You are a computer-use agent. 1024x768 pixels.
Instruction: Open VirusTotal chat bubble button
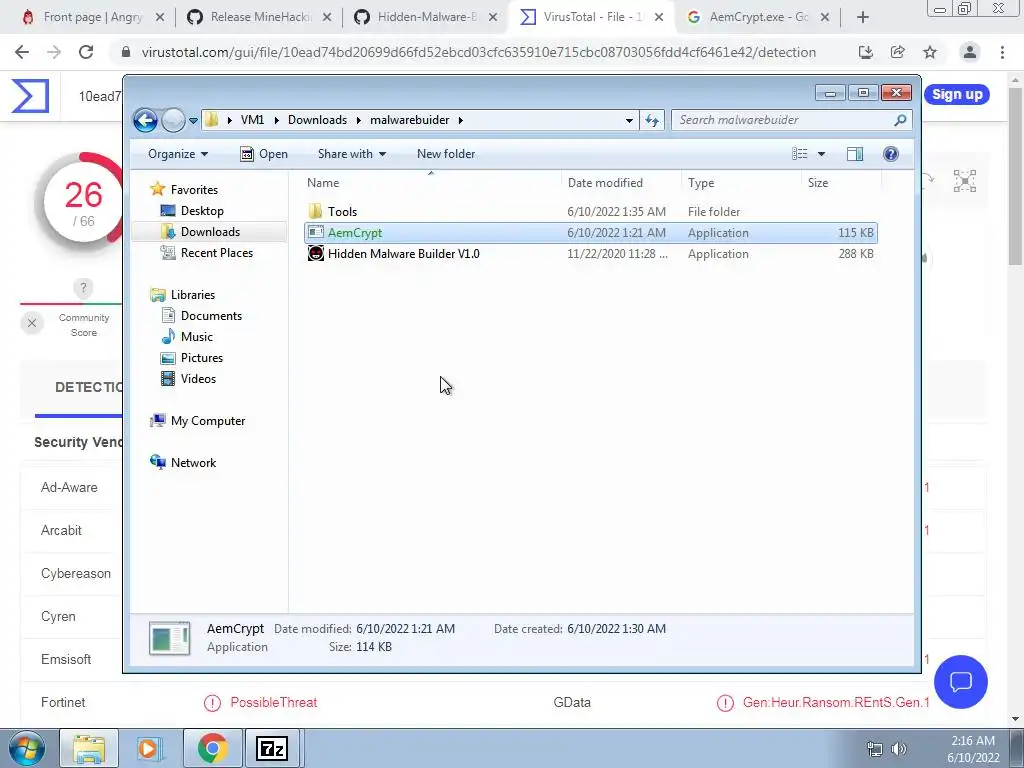pyautogui.click(x=961, y=682)
